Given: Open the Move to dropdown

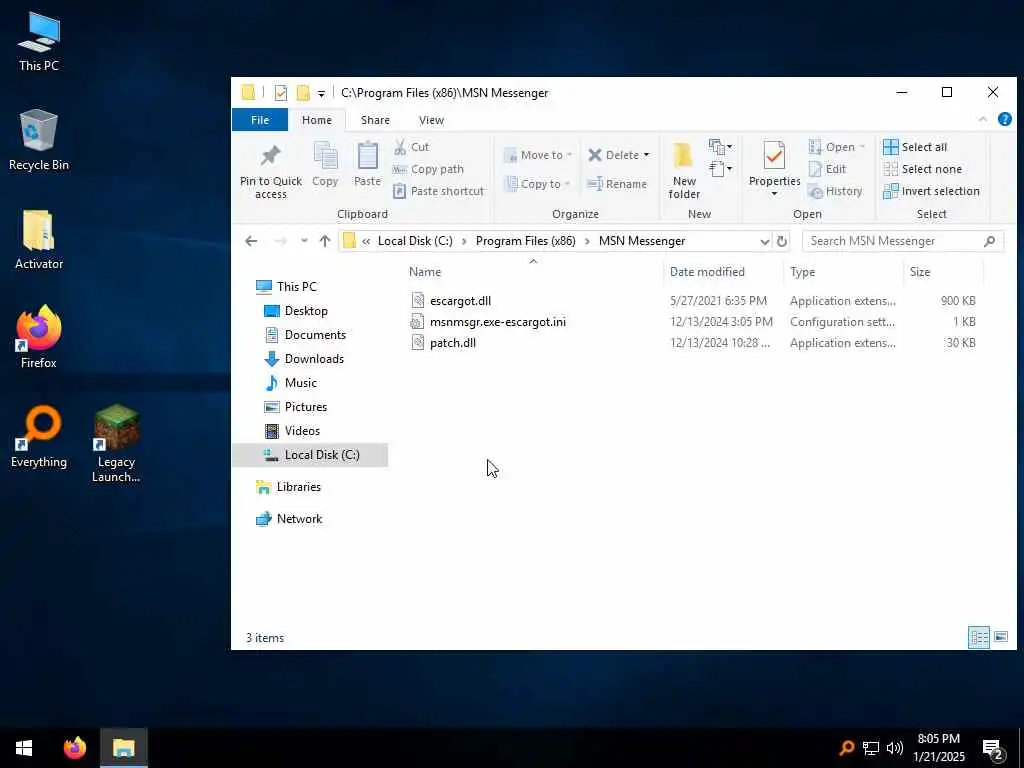Looking at the screenshot, I should click(x=538, y=155).
